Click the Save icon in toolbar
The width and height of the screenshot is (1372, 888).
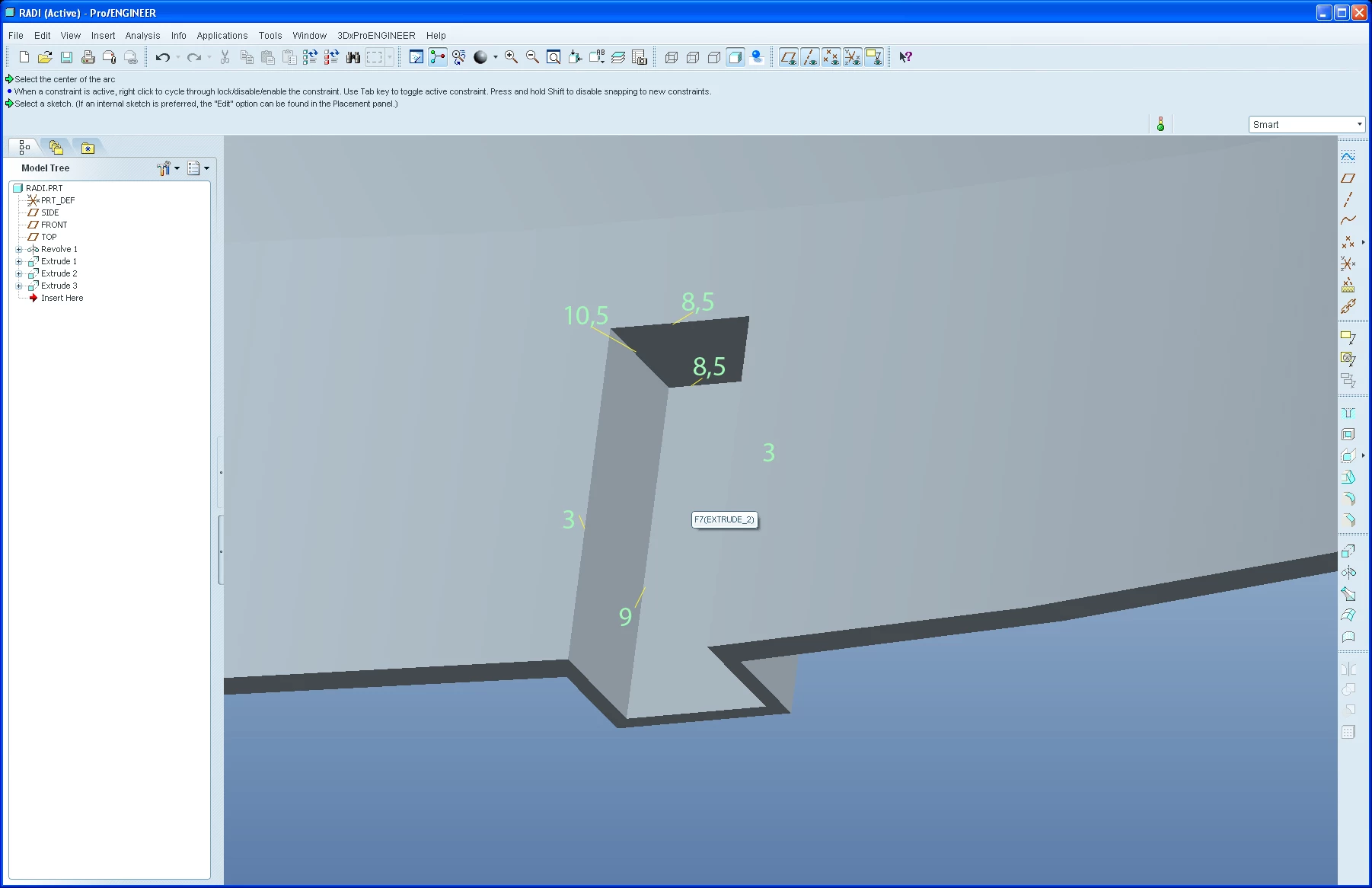tap(67, 57)
